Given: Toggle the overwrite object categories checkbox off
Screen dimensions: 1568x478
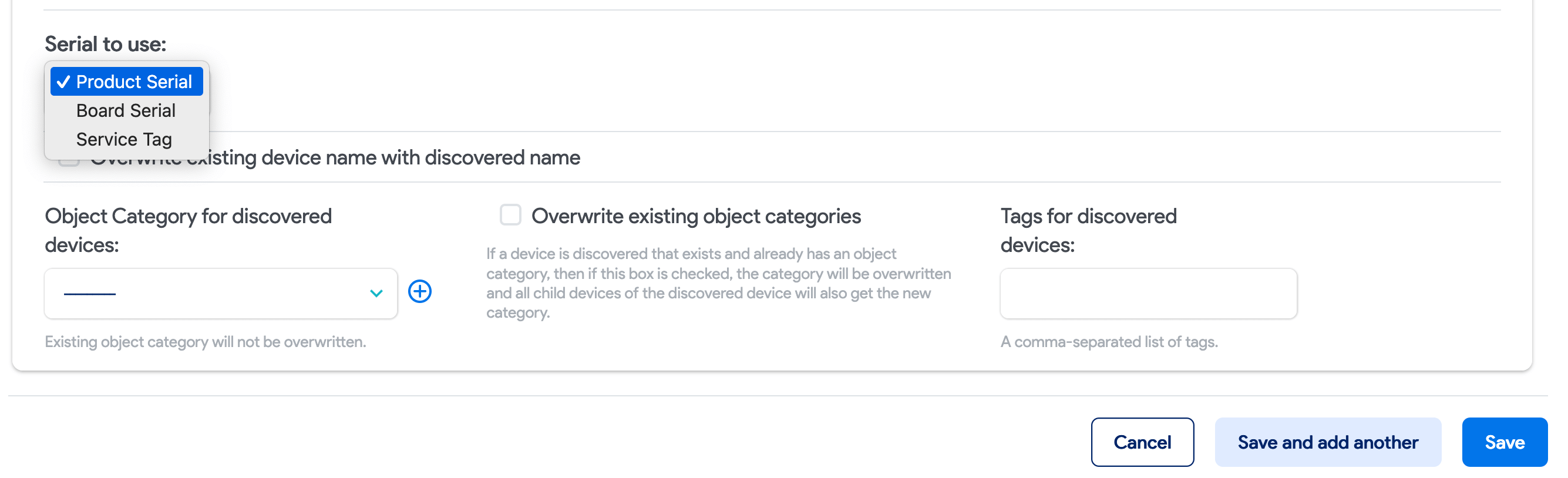Looking at the screenshot, I should 510,214.
